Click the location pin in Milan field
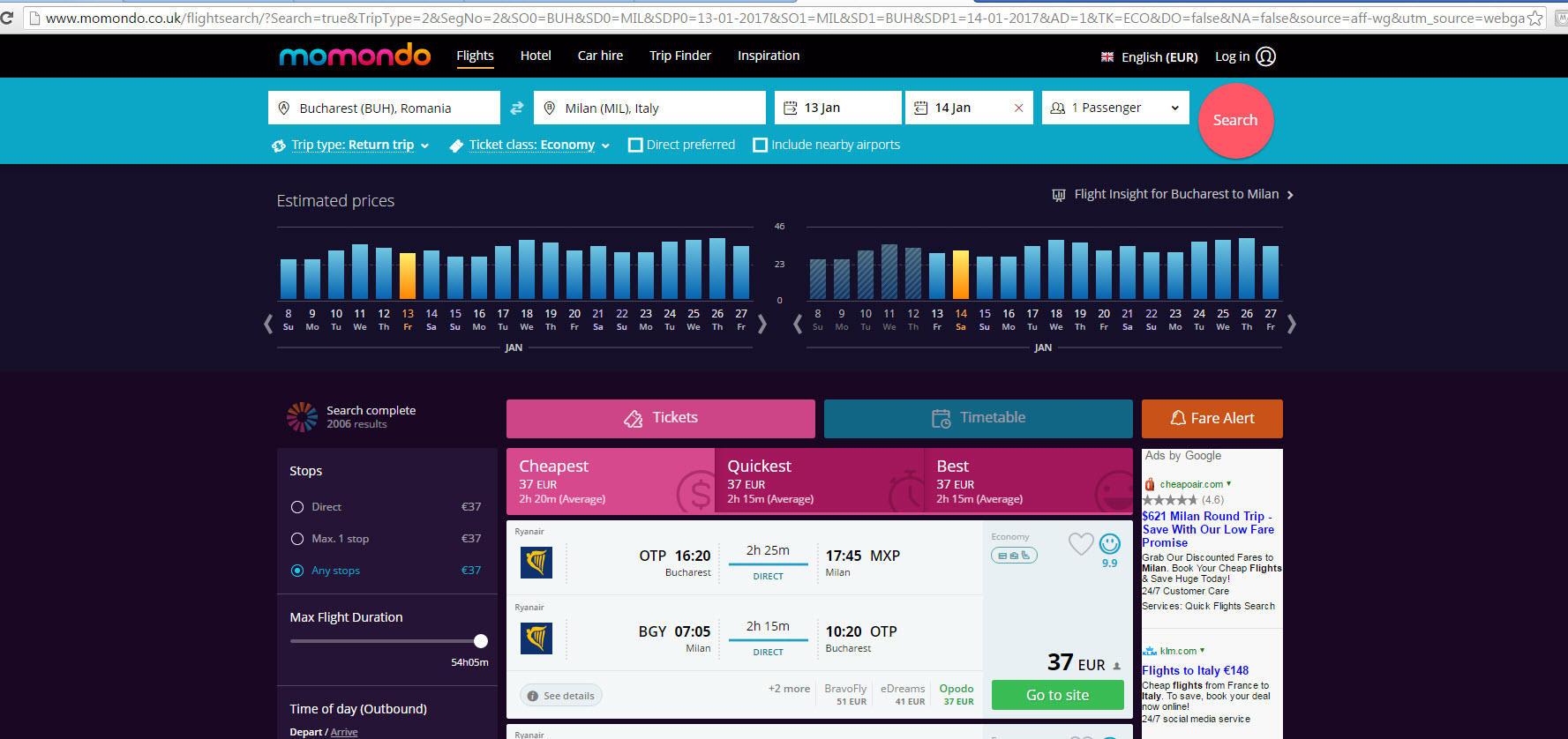The width and height of the screenshot is (1568, 739). pos(549,108)
